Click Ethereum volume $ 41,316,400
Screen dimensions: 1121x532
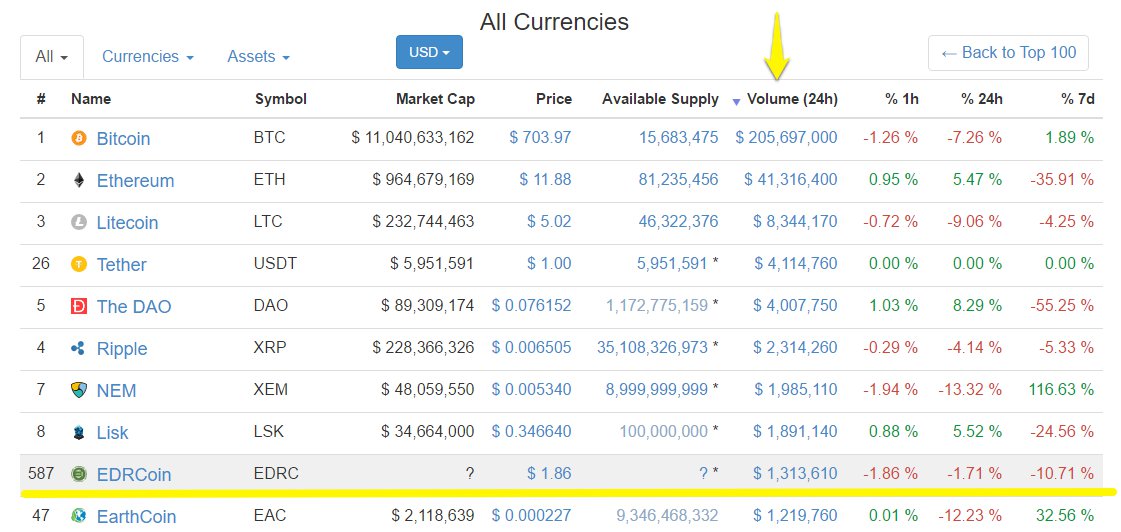791,179
